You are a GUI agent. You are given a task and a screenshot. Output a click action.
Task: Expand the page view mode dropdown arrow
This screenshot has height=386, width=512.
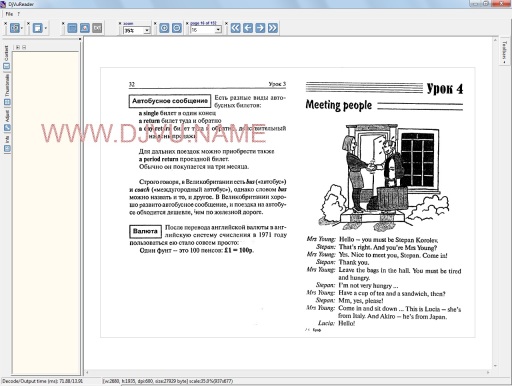45,28
